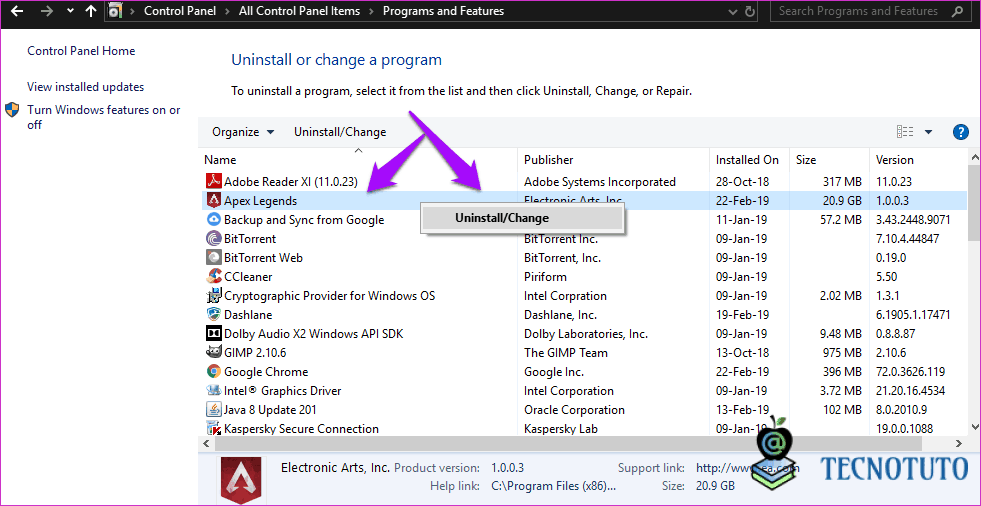
Task: Click the BitTorrent program icon
Action: coord(214,238)
